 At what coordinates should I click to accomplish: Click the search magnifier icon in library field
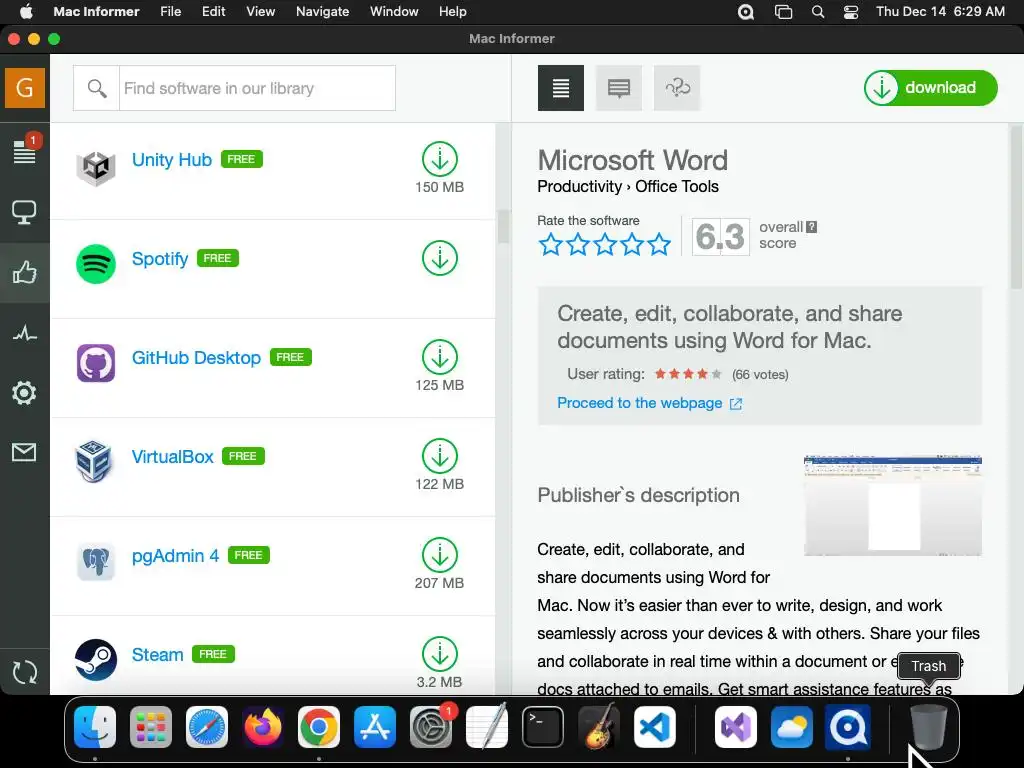(x=97, y=88)
